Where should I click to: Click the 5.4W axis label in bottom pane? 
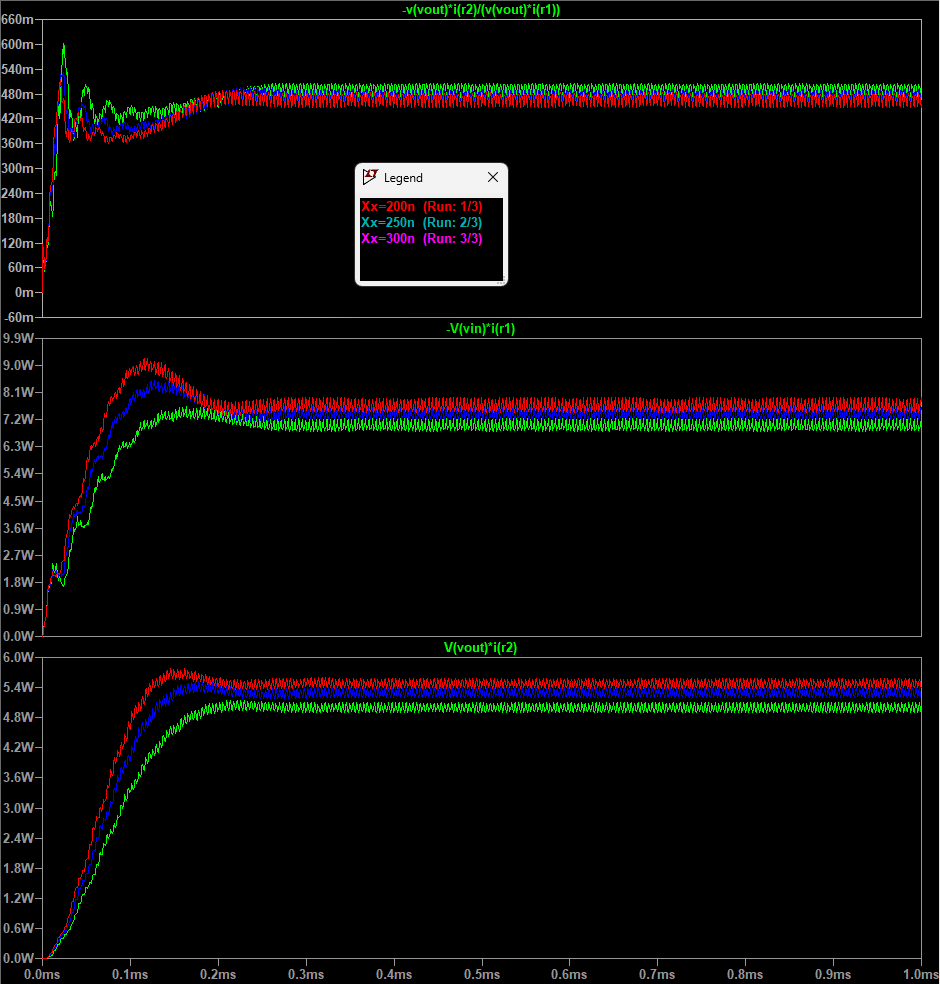(18, 687)
